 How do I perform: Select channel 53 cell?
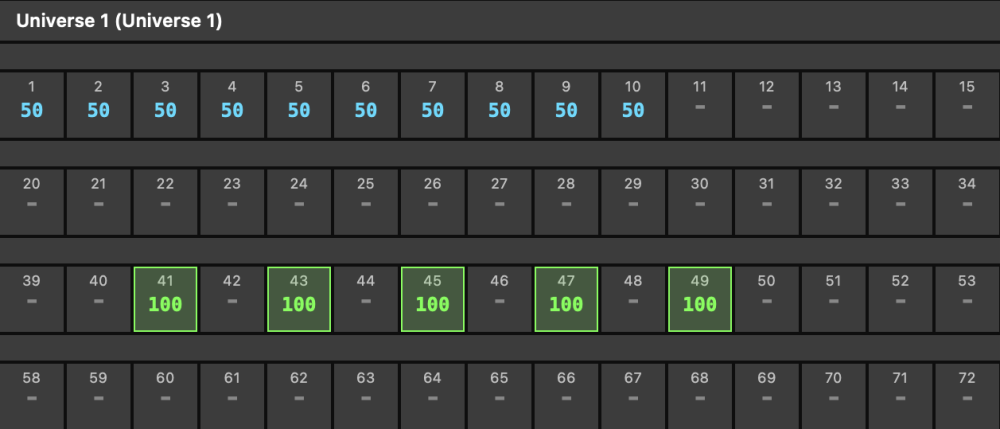click(967, 298)
